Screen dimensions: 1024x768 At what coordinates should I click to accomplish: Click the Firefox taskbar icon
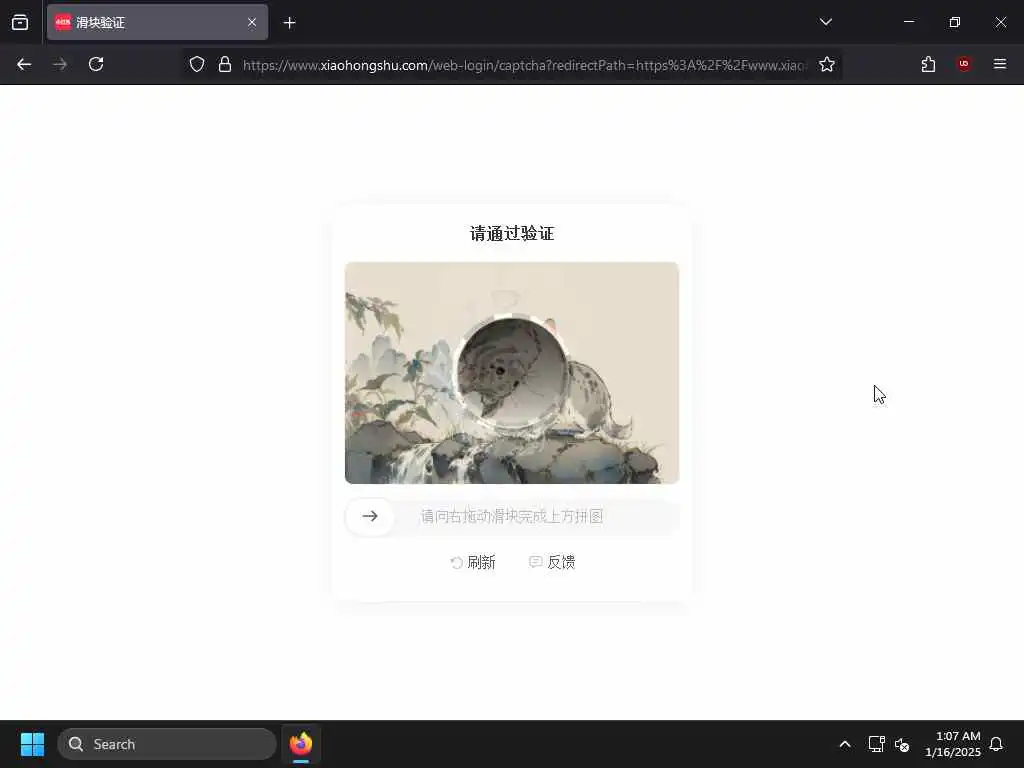[301, 744]
